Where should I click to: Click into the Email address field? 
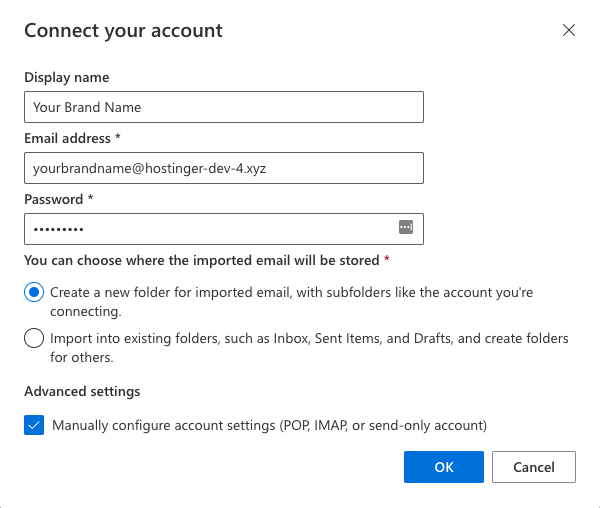pos(224,168)
